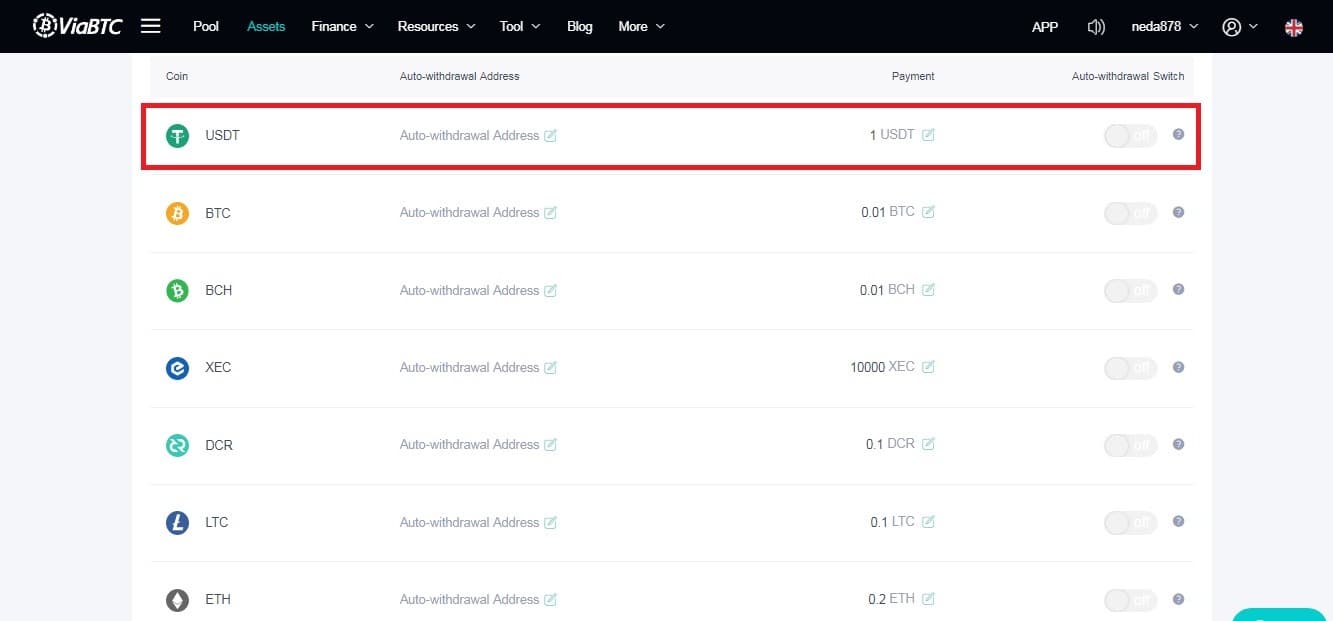Open help icon for BTC auto-withdrawal
Viewport: 1333px width, 621px height.
click(1178, 212)
